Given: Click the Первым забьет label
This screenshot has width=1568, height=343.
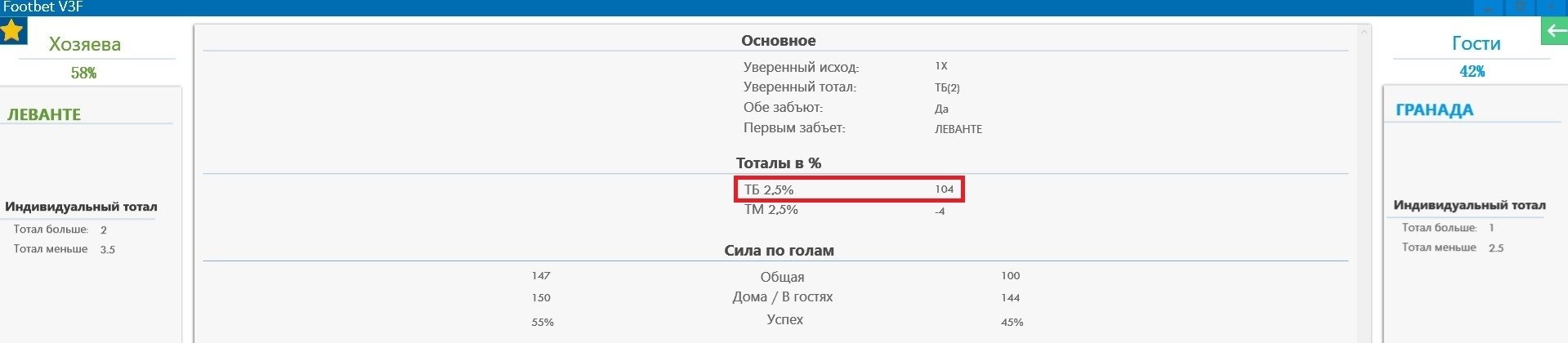Looking at the screenshot, I should coord(793,128).
